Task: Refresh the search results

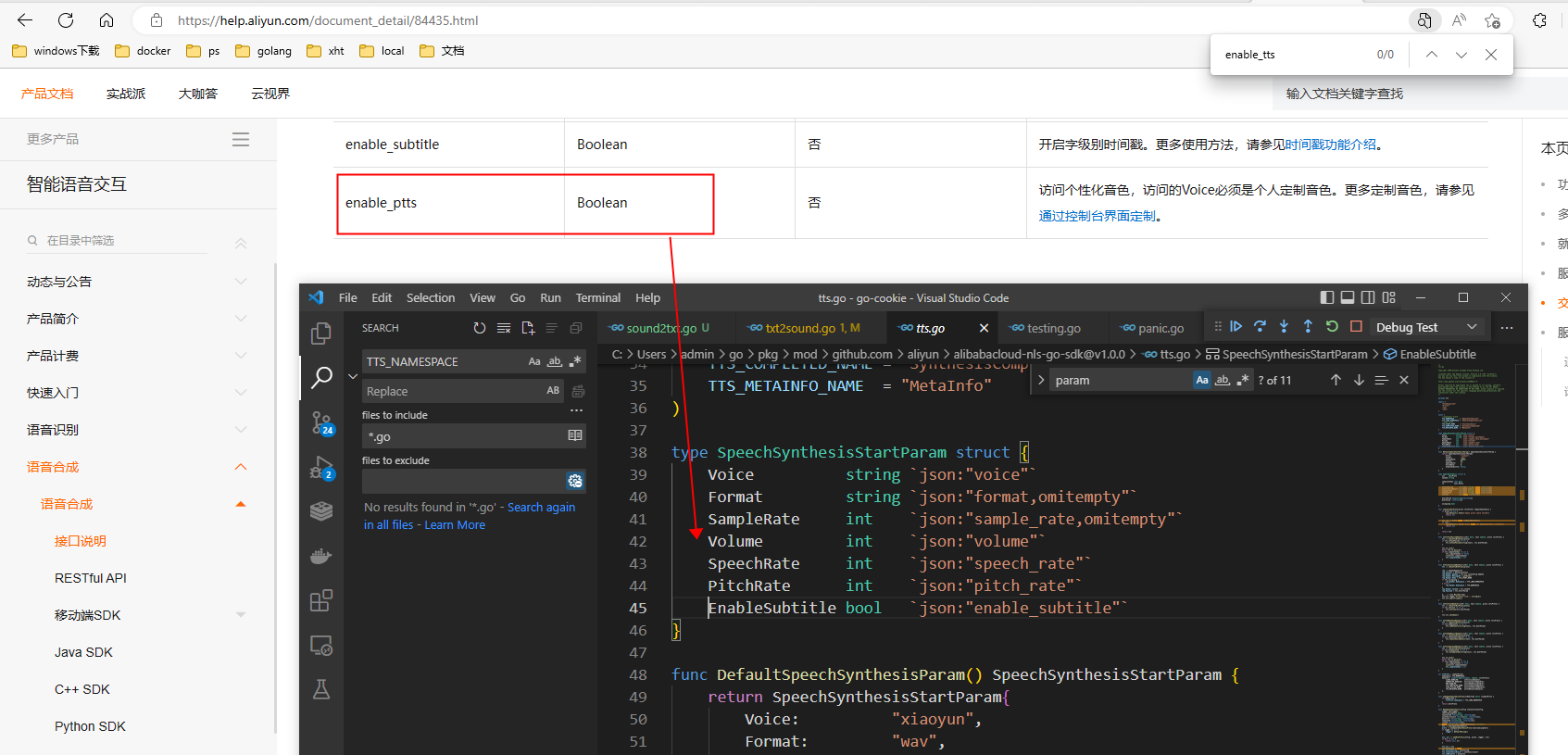Action: point(479,328)
